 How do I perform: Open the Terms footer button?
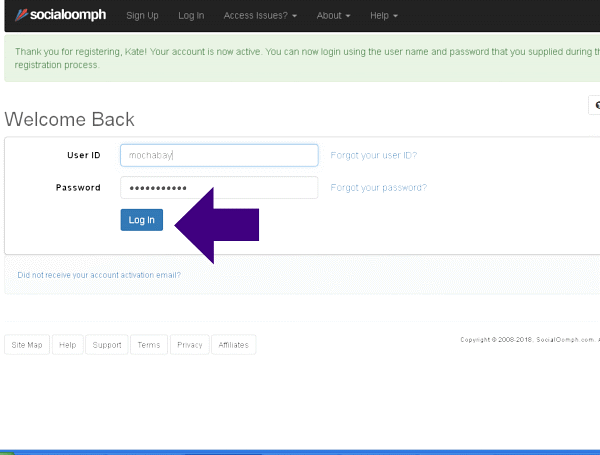tap(148, 345)
